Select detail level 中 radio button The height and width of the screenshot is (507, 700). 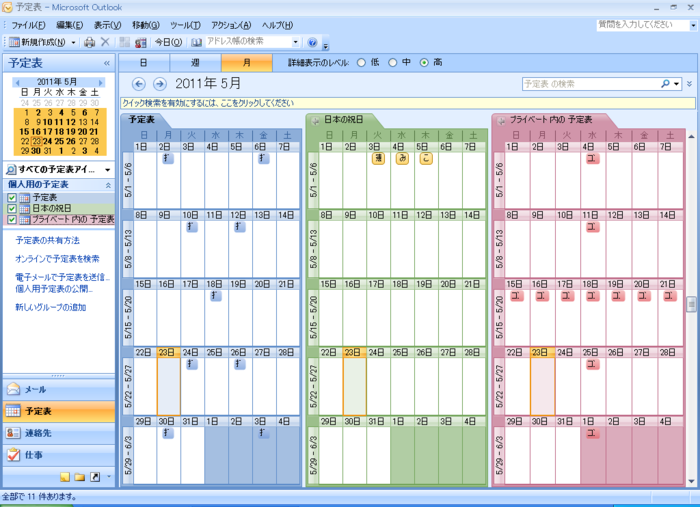pyautogui.click(x=392, y=63)
